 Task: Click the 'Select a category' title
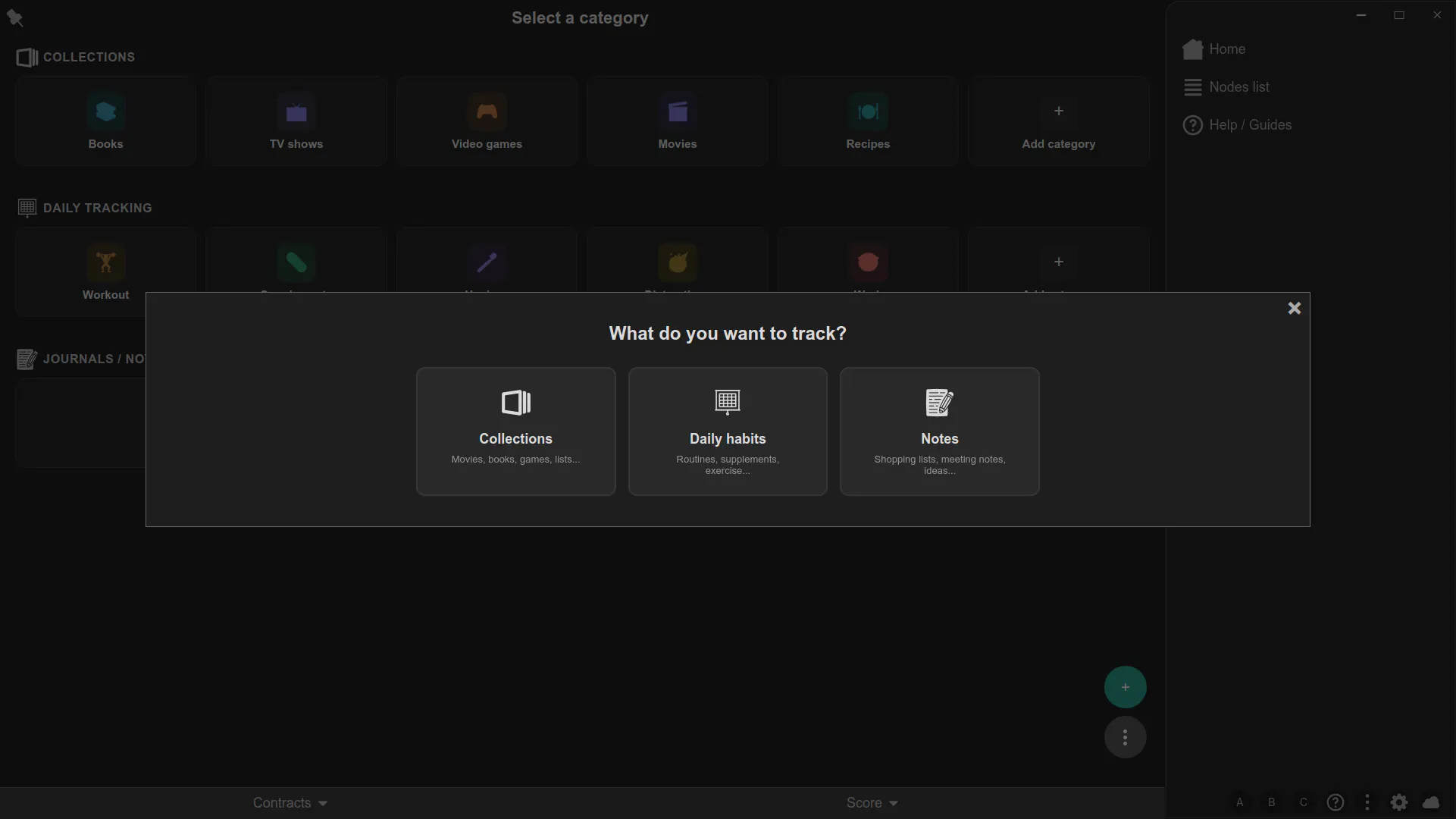pos(580,18)
